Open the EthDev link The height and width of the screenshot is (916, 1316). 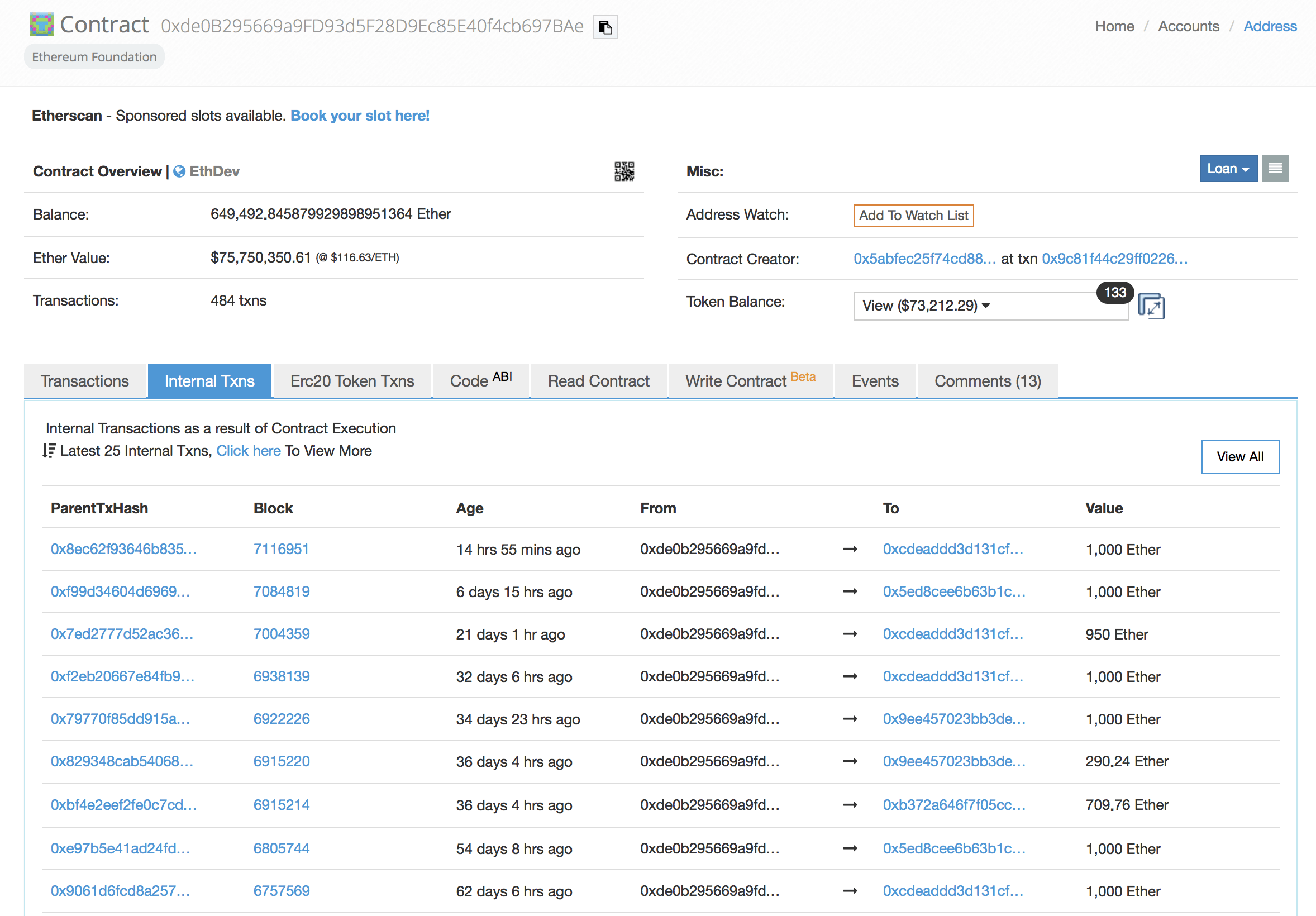[214, 171]
